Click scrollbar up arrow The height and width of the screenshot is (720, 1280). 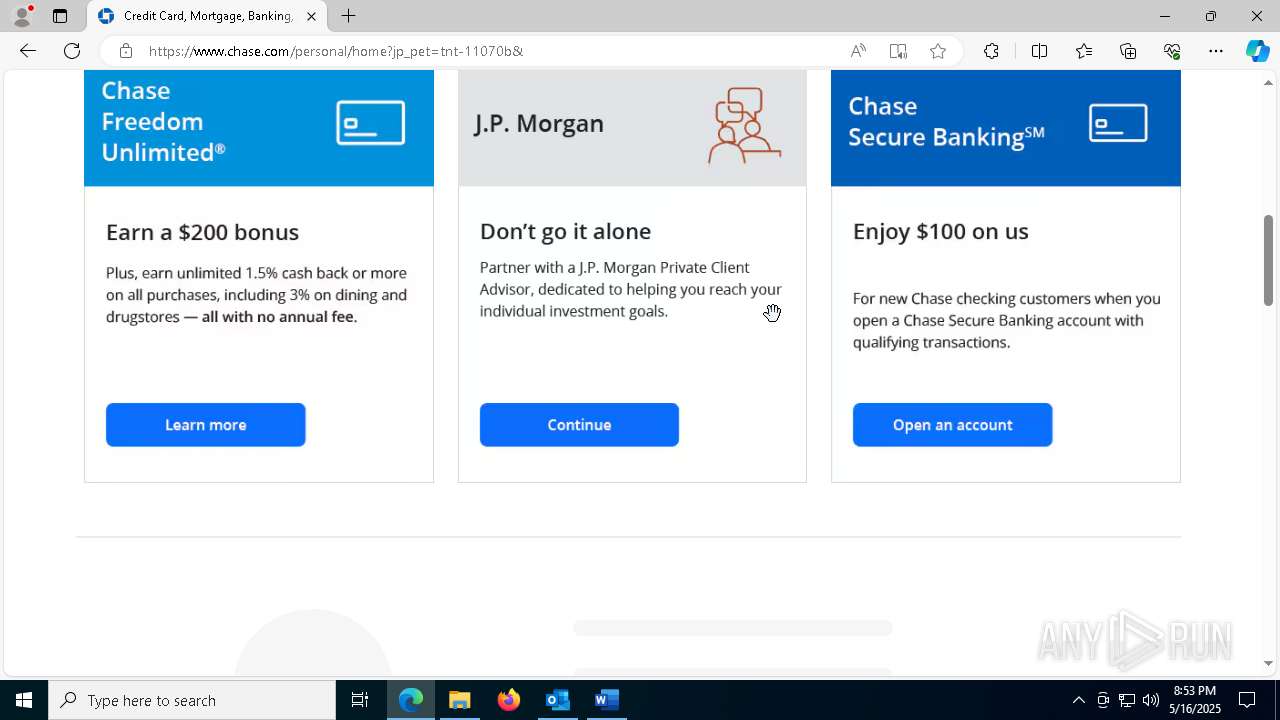(x=1269, y=82)
